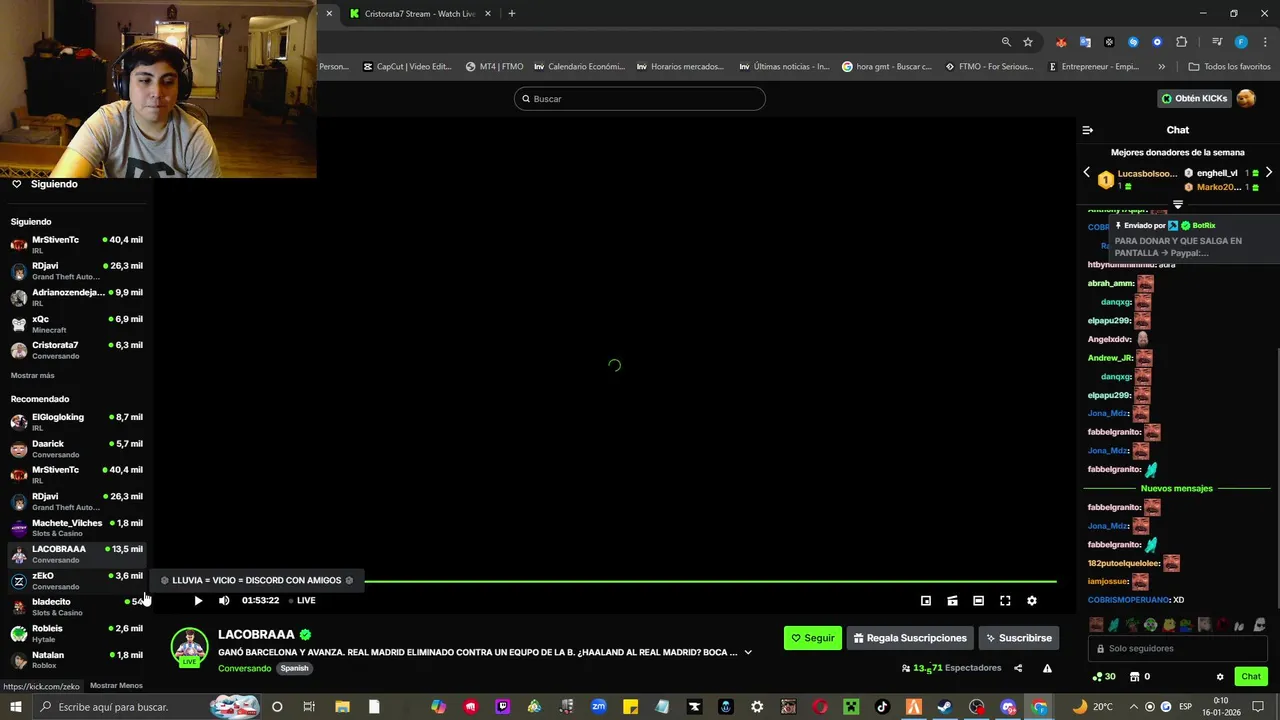Click the Spanish language tag

pos(294,668)
